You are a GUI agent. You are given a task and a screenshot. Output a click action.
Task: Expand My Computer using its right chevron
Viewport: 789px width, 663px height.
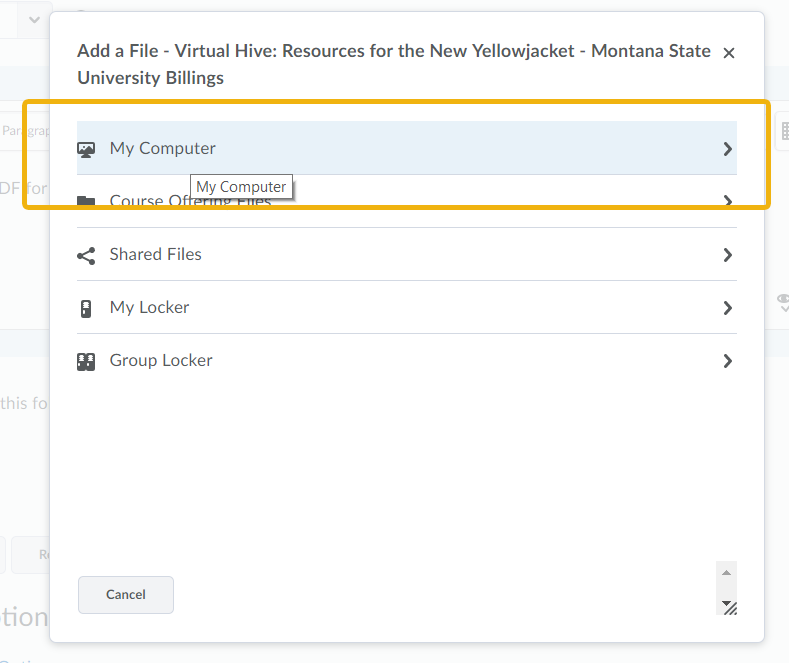tap(727, 149)
